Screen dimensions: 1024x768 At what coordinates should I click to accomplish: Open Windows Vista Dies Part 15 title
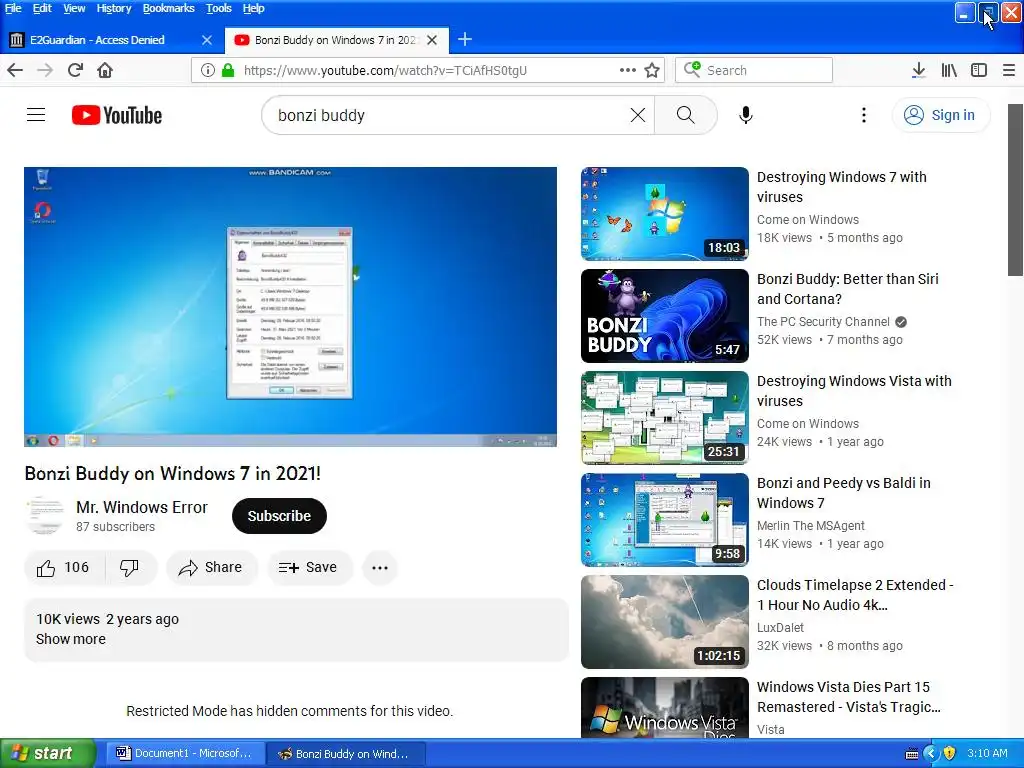pyautogui.click(x=849, y=697)
